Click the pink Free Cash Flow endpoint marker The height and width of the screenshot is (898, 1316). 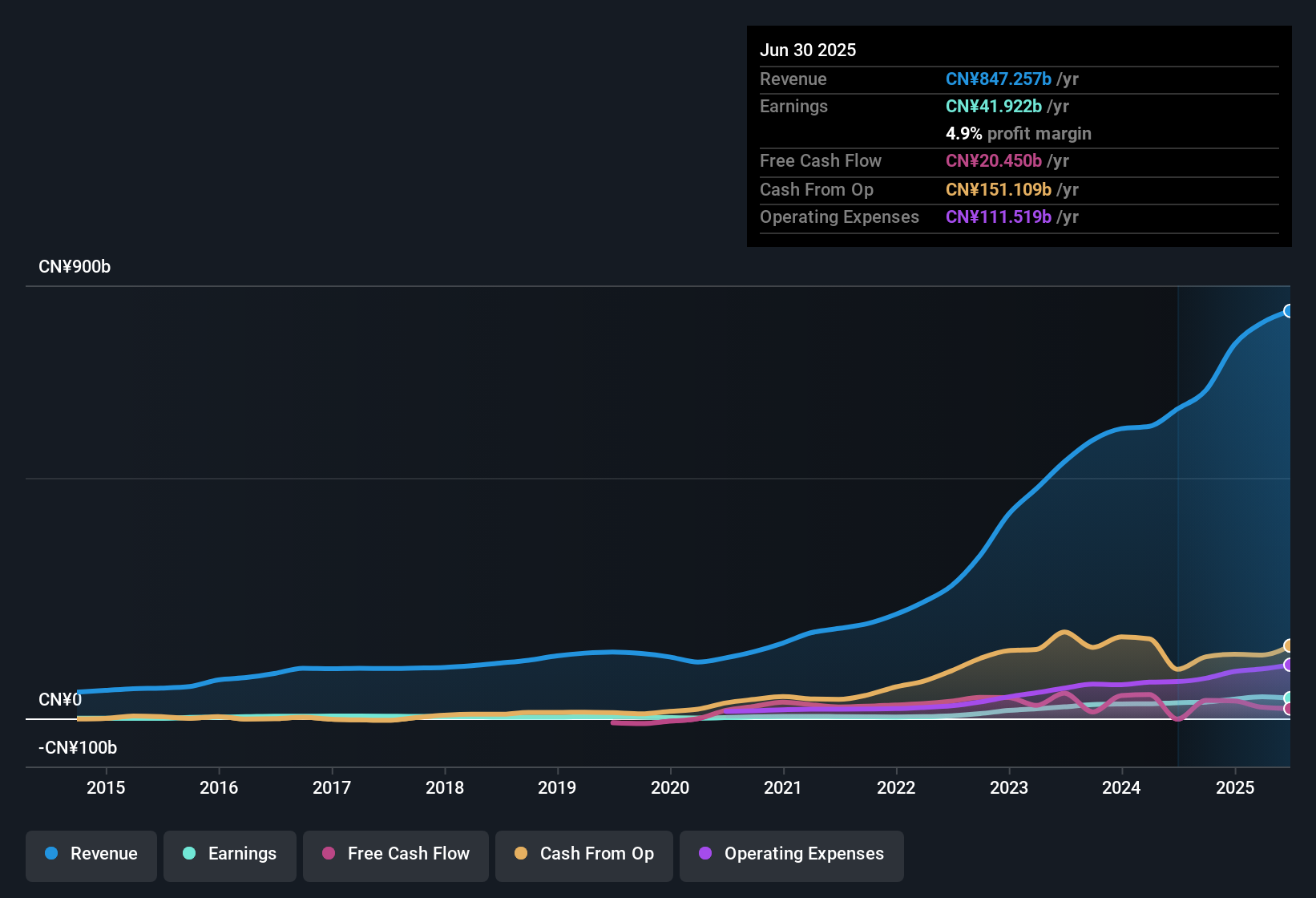click(x=1288, y=709)
